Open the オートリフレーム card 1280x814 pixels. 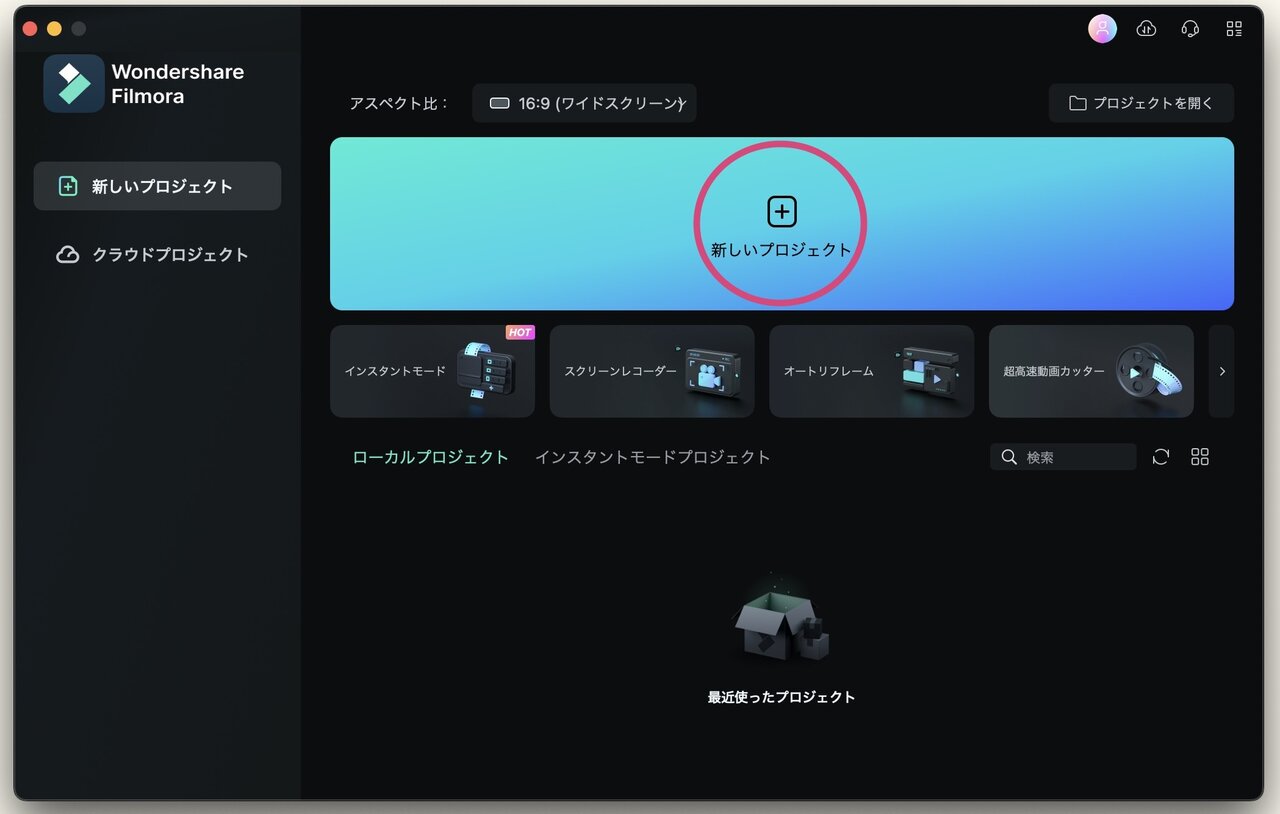click(x=871, y=371)
